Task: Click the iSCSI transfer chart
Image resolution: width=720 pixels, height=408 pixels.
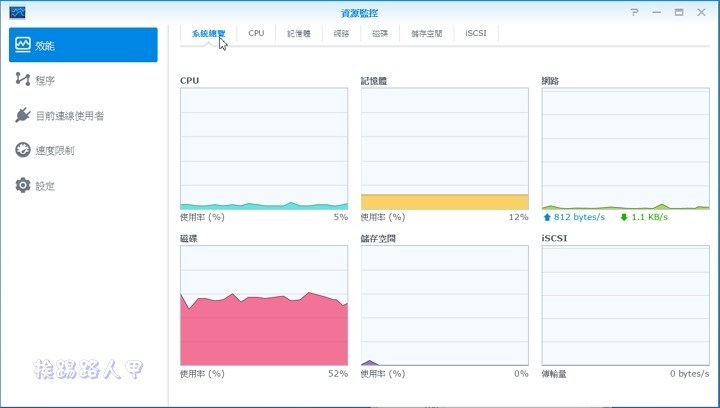Action: click(x=625, y=305)
